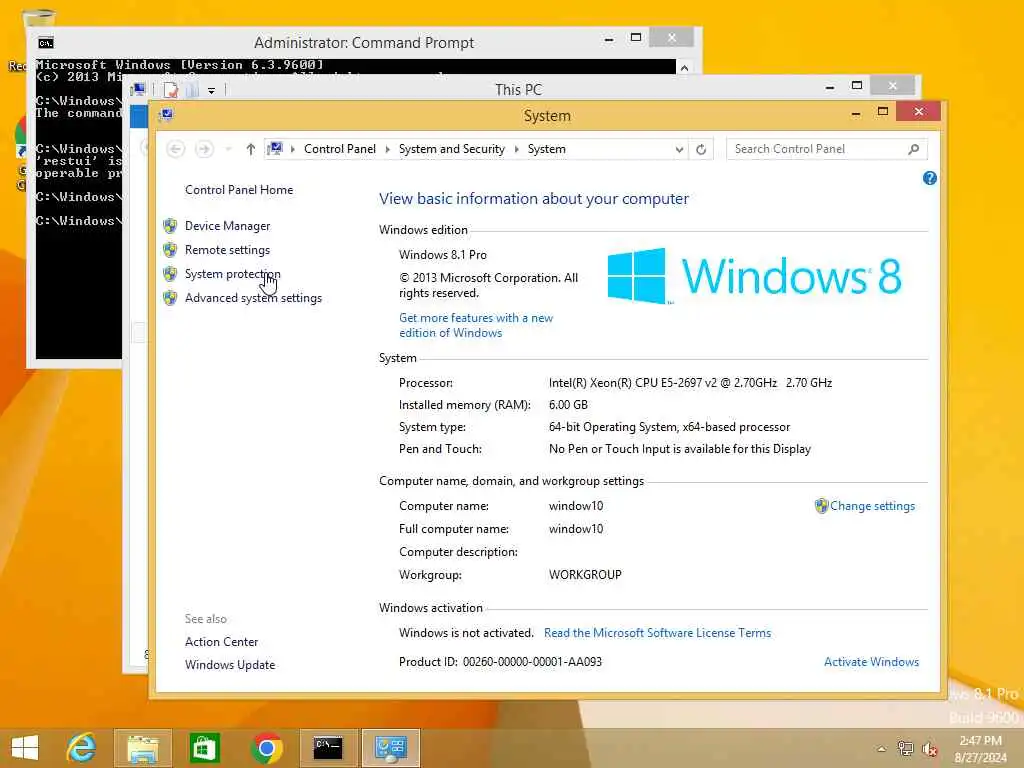
Task: Click the Back navigation arrow
Action: (x=175, y=149)
